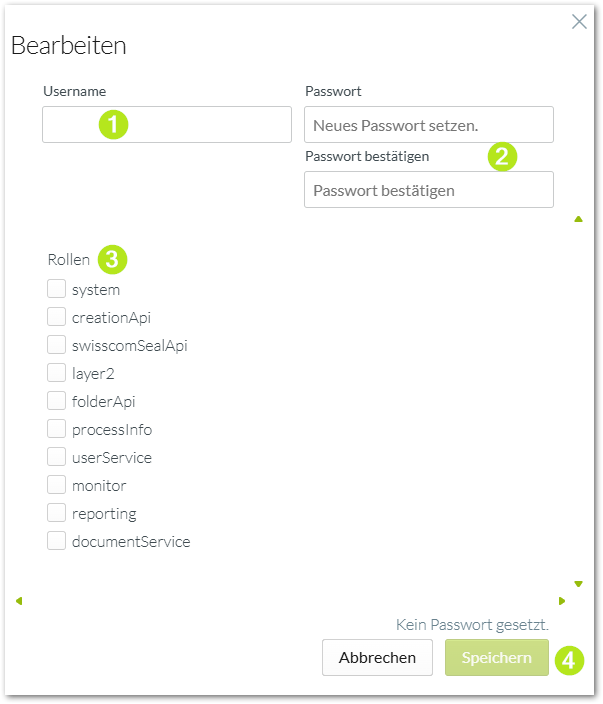
Task: Click the Neues Passwort setzen field
Action: point(429,124)
